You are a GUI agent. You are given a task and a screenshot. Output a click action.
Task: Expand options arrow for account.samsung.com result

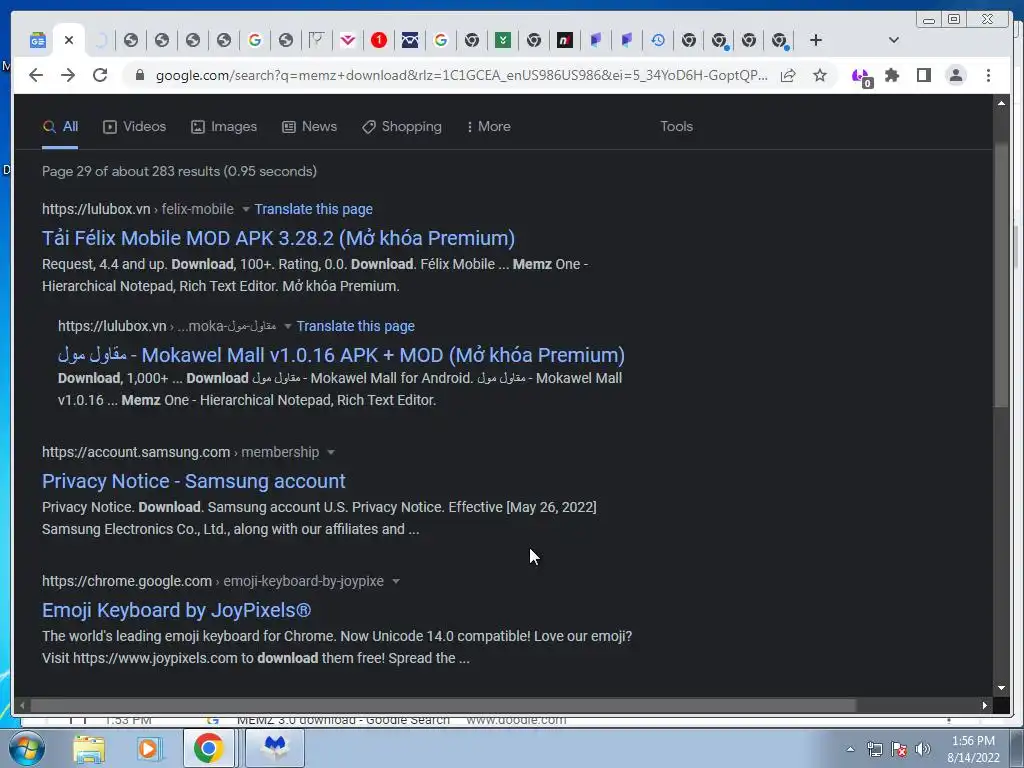(330, 453)
